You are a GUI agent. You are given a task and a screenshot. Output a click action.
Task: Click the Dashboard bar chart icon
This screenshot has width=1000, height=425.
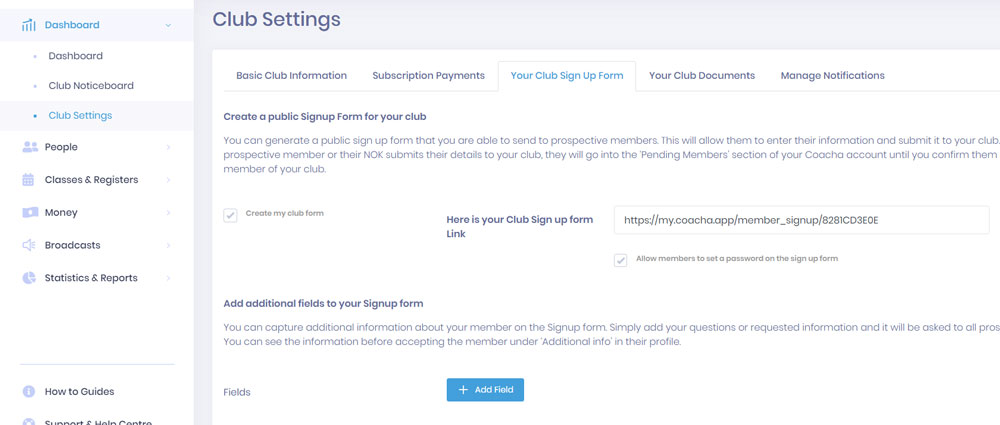29,25
